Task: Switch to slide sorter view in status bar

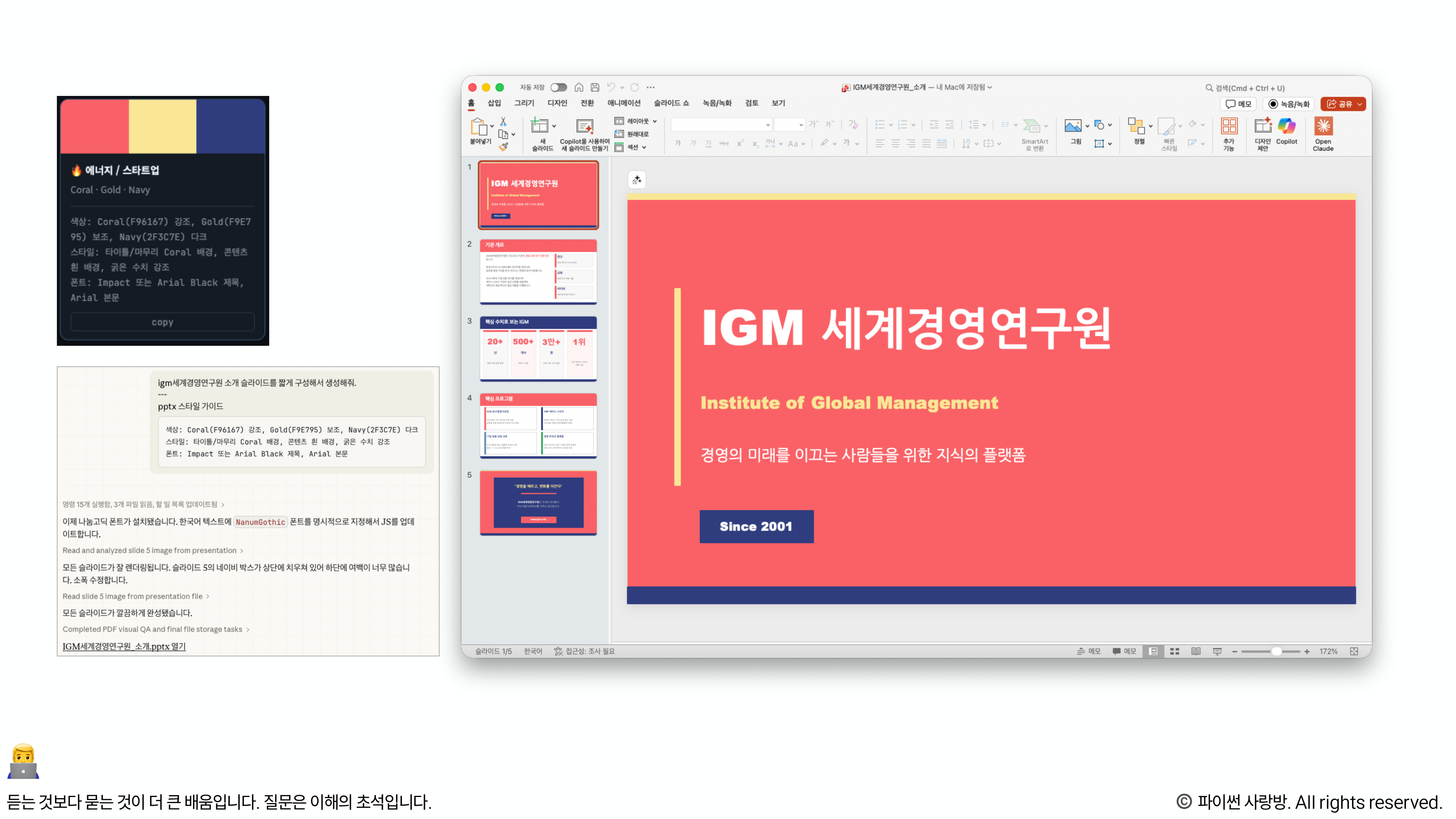Action: coord(1175,651)
